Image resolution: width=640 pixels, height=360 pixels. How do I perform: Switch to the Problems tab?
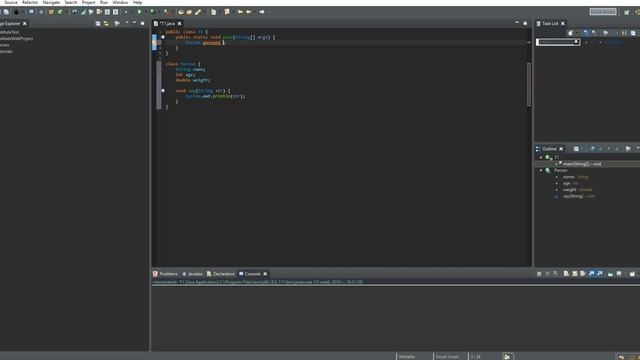[x=165, y=274]
